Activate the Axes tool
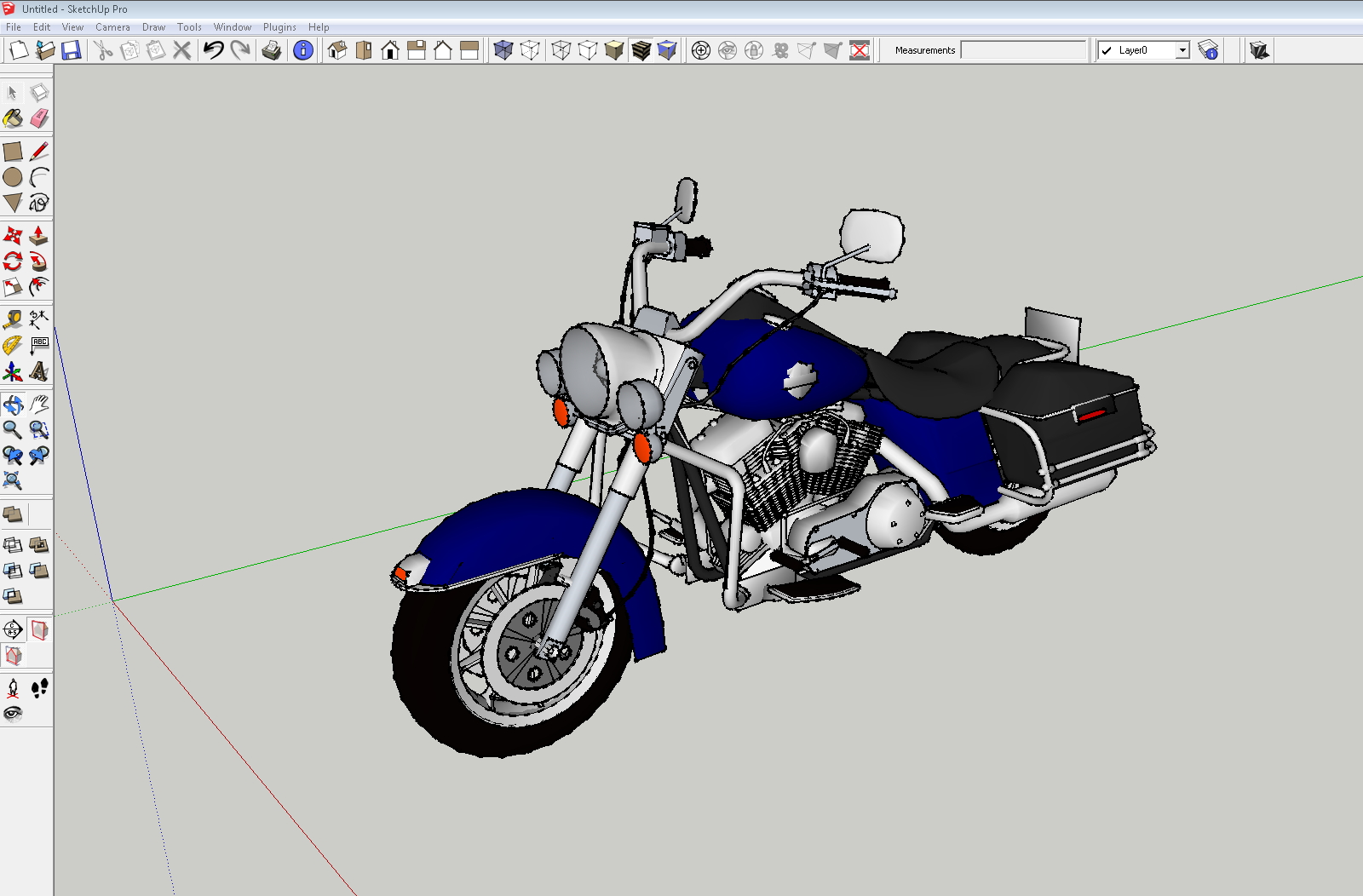This screenshot has height=896, width=1363. [13, 371]
